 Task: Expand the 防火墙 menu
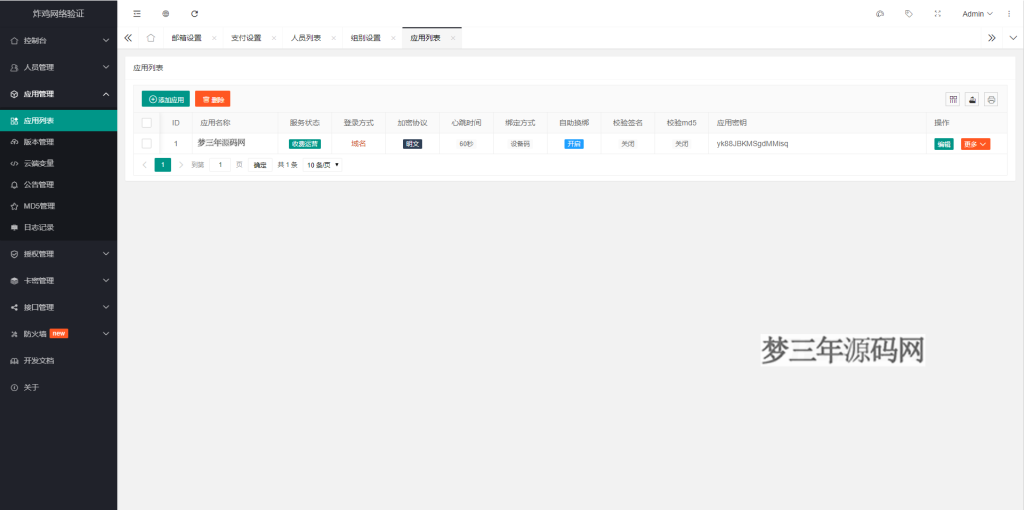[59, 334]
